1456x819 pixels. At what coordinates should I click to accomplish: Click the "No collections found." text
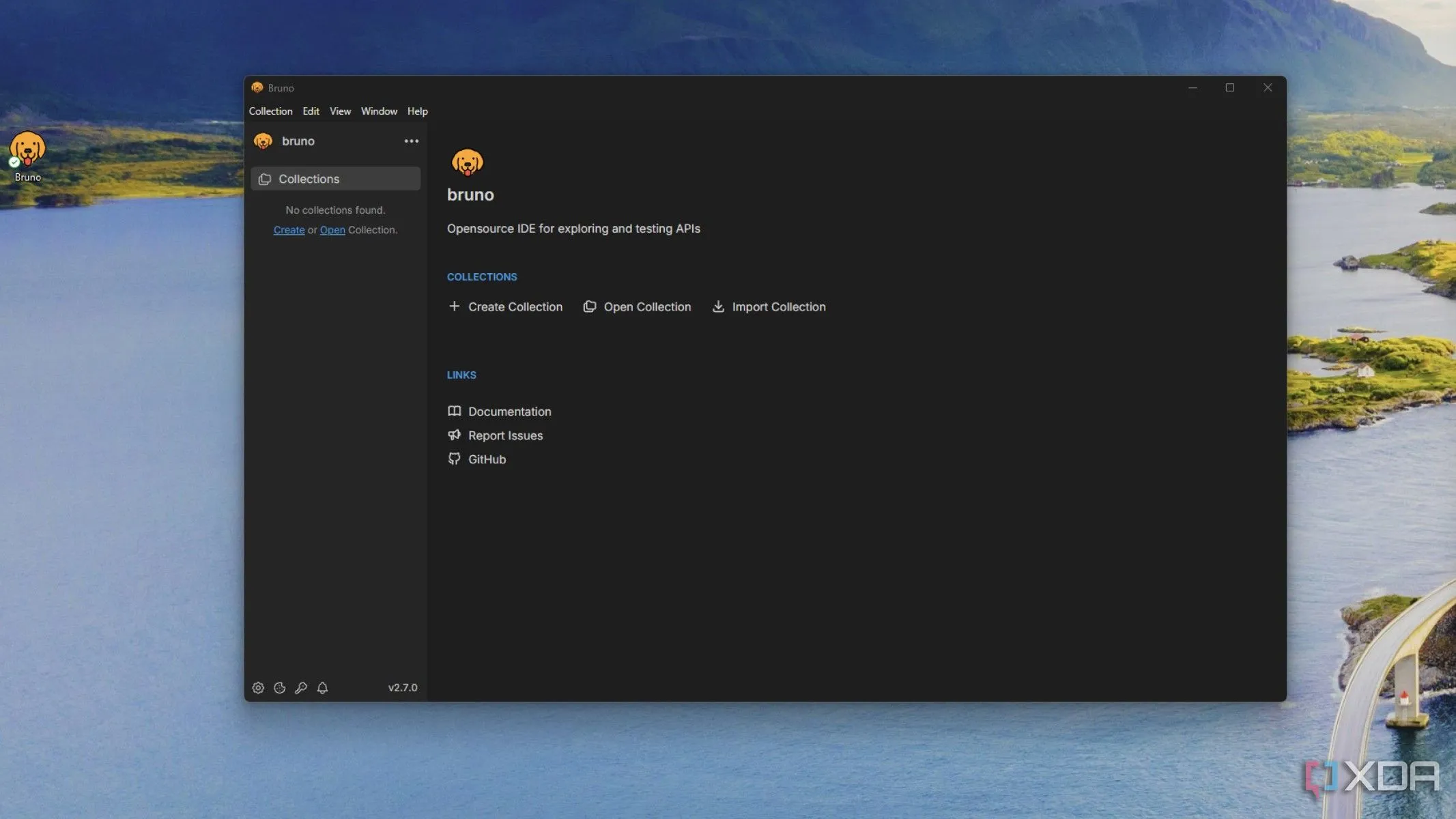[x=335, y=210]
